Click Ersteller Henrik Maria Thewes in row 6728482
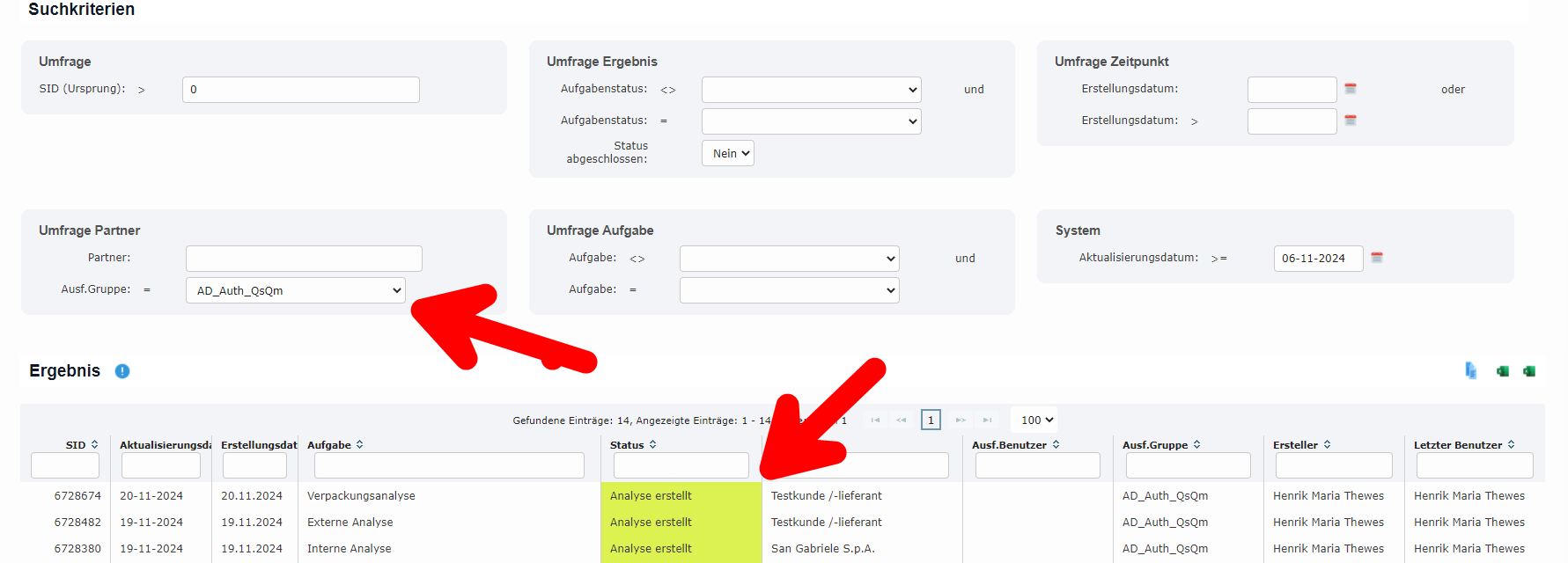Screen dimensions: 1568x563 [1328, 523]
